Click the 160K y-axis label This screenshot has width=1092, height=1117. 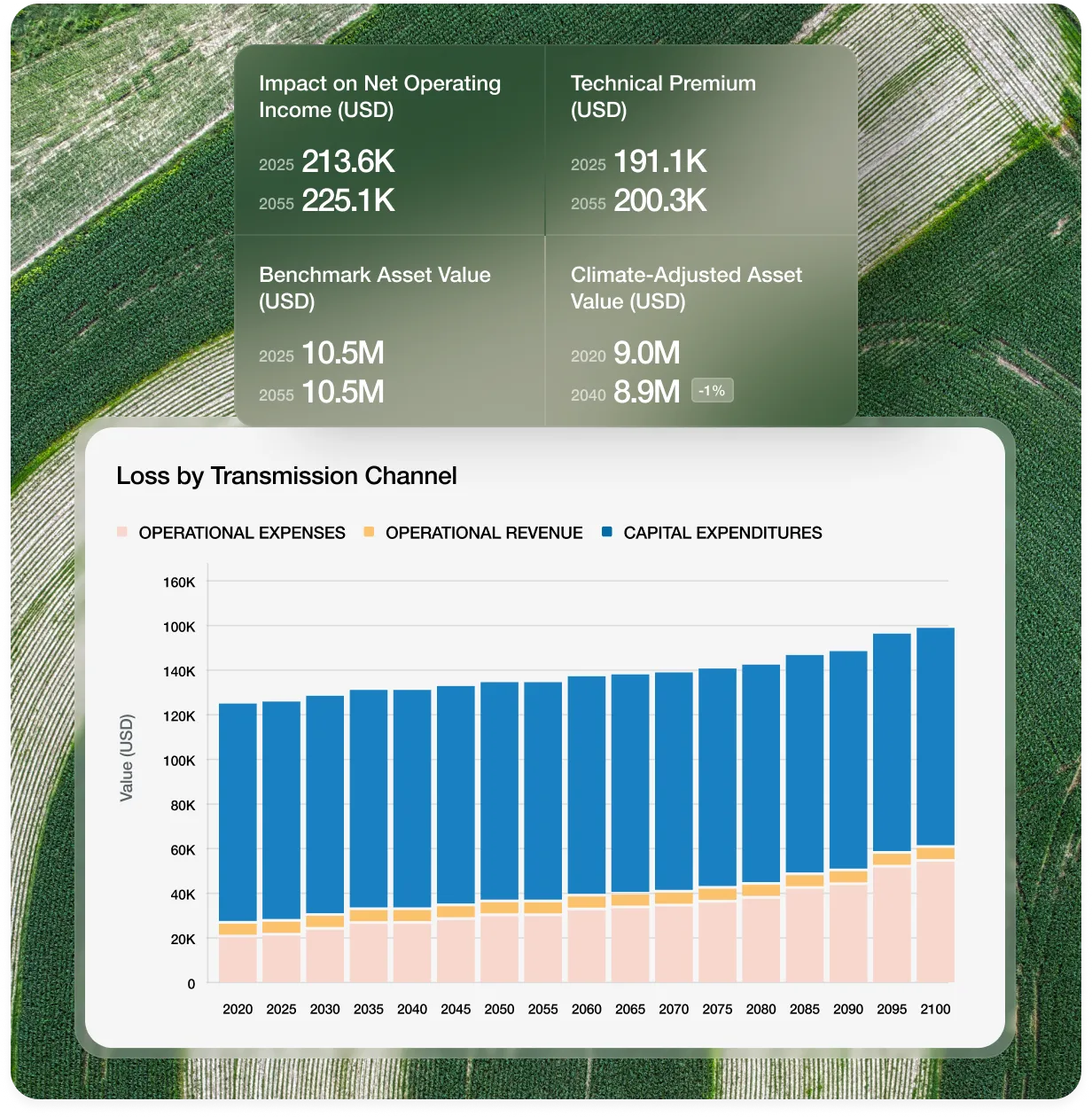click(x=179, y=582)
